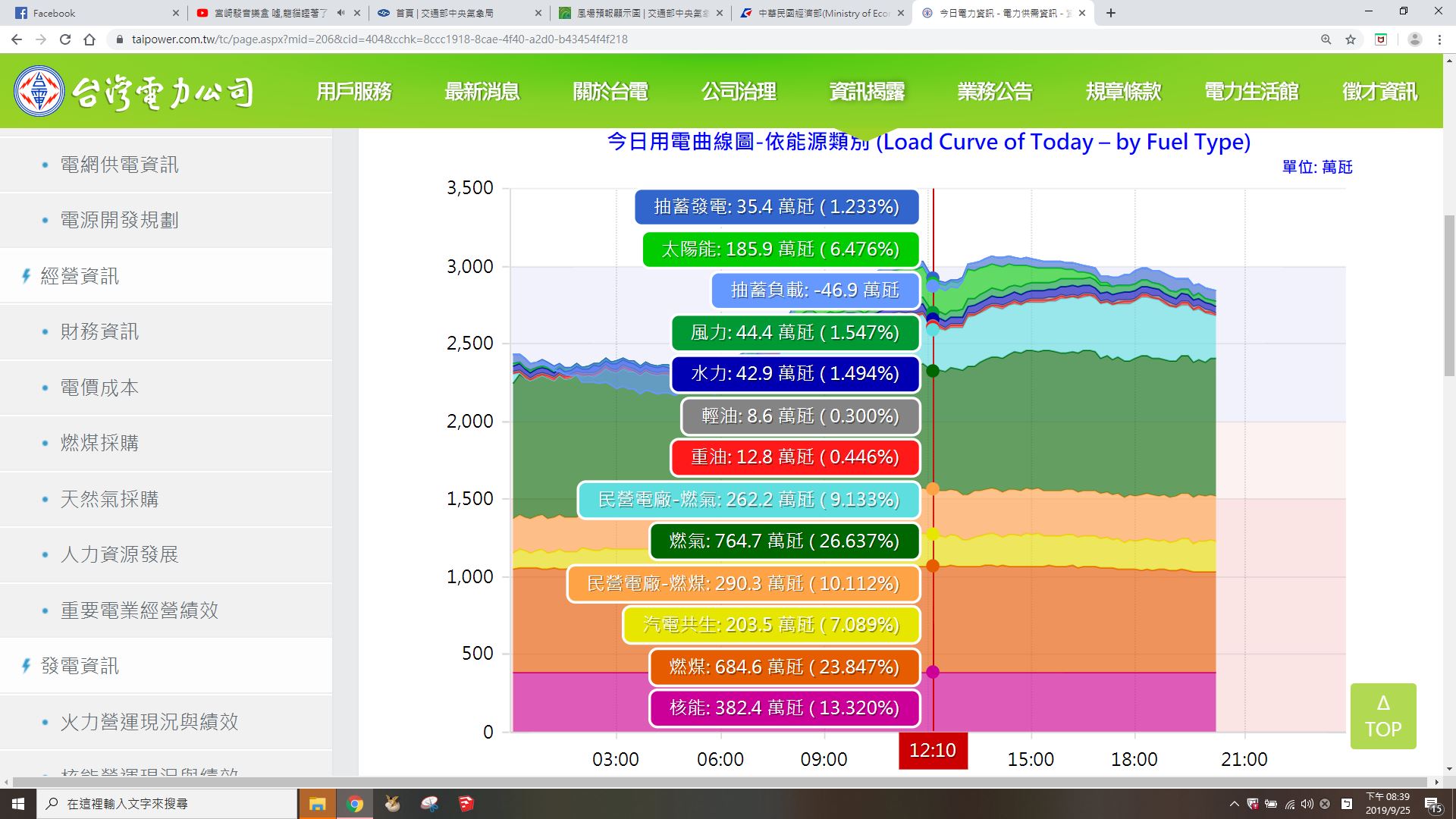1456x819 pixels.
Task: Click the 抽蓄發電 35.4 萬瓩 tooltip label
Action: tap(777, 206)
